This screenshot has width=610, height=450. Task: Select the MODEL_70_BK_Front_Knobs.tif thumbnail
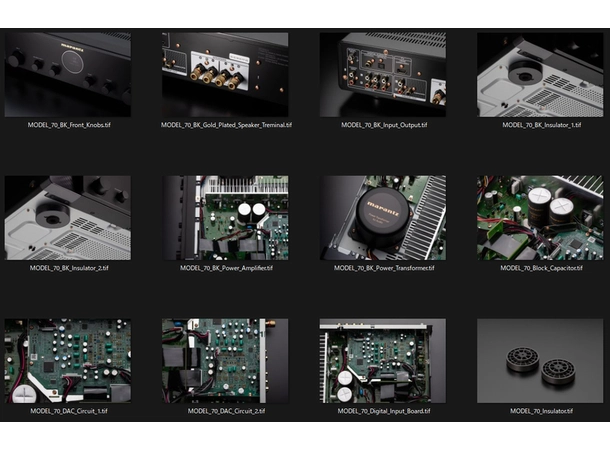68,75
